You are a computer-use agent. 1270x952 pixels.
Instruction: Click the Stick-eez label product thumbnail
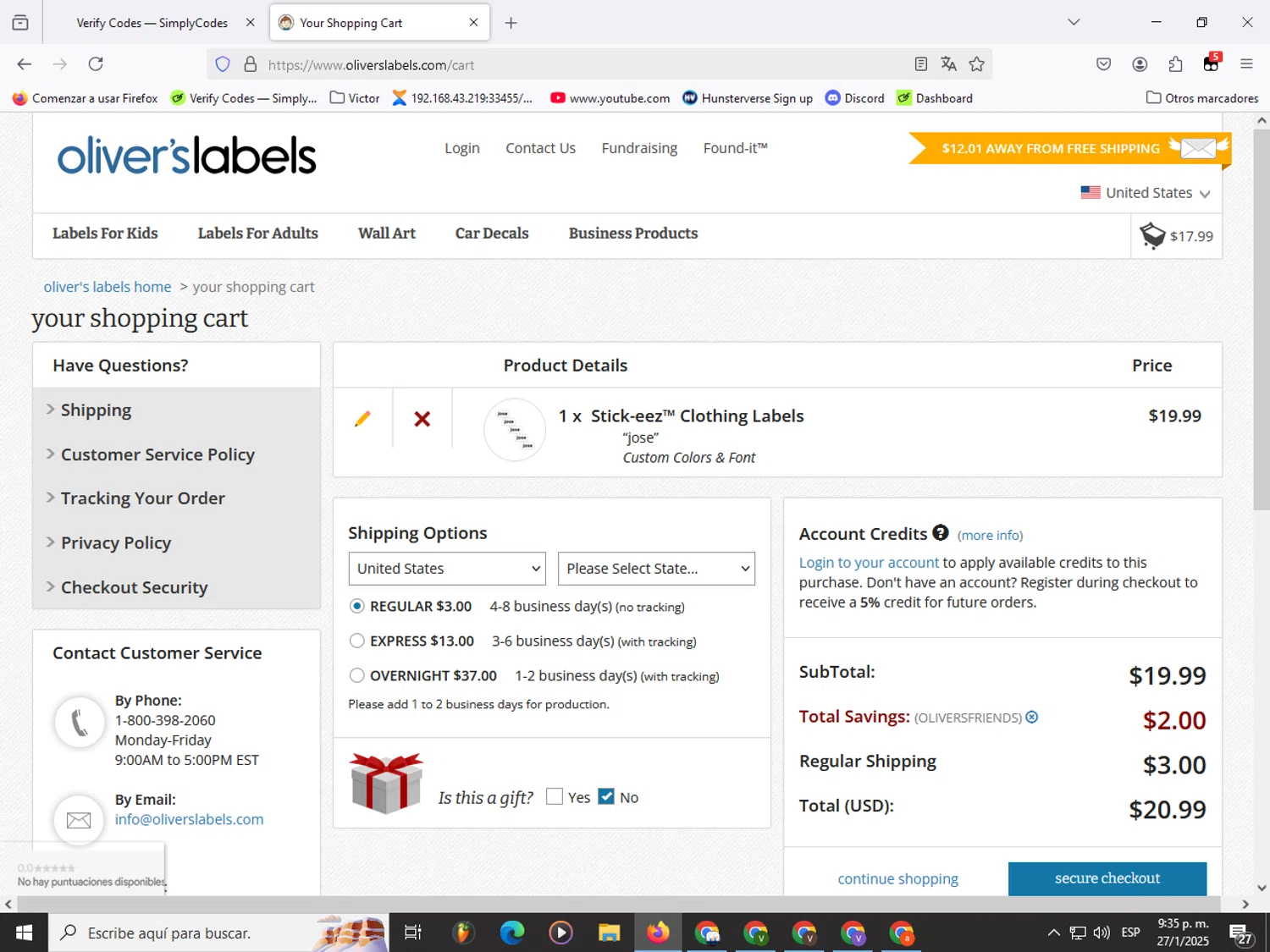point(515,430)
